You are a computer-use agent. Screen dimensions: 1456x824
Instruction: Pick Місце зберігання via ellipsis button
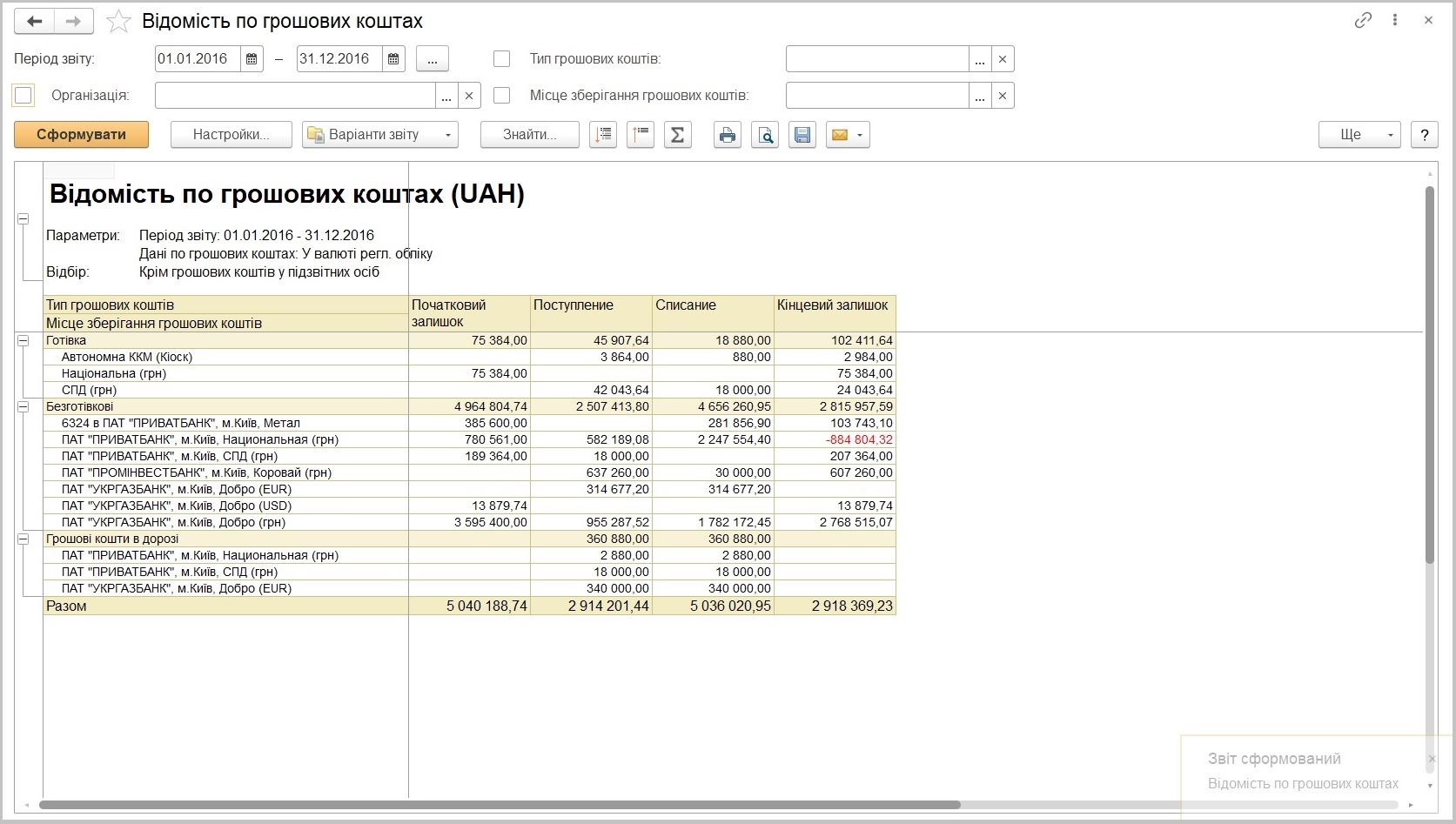pyautogui.click(x=980, y=96)
